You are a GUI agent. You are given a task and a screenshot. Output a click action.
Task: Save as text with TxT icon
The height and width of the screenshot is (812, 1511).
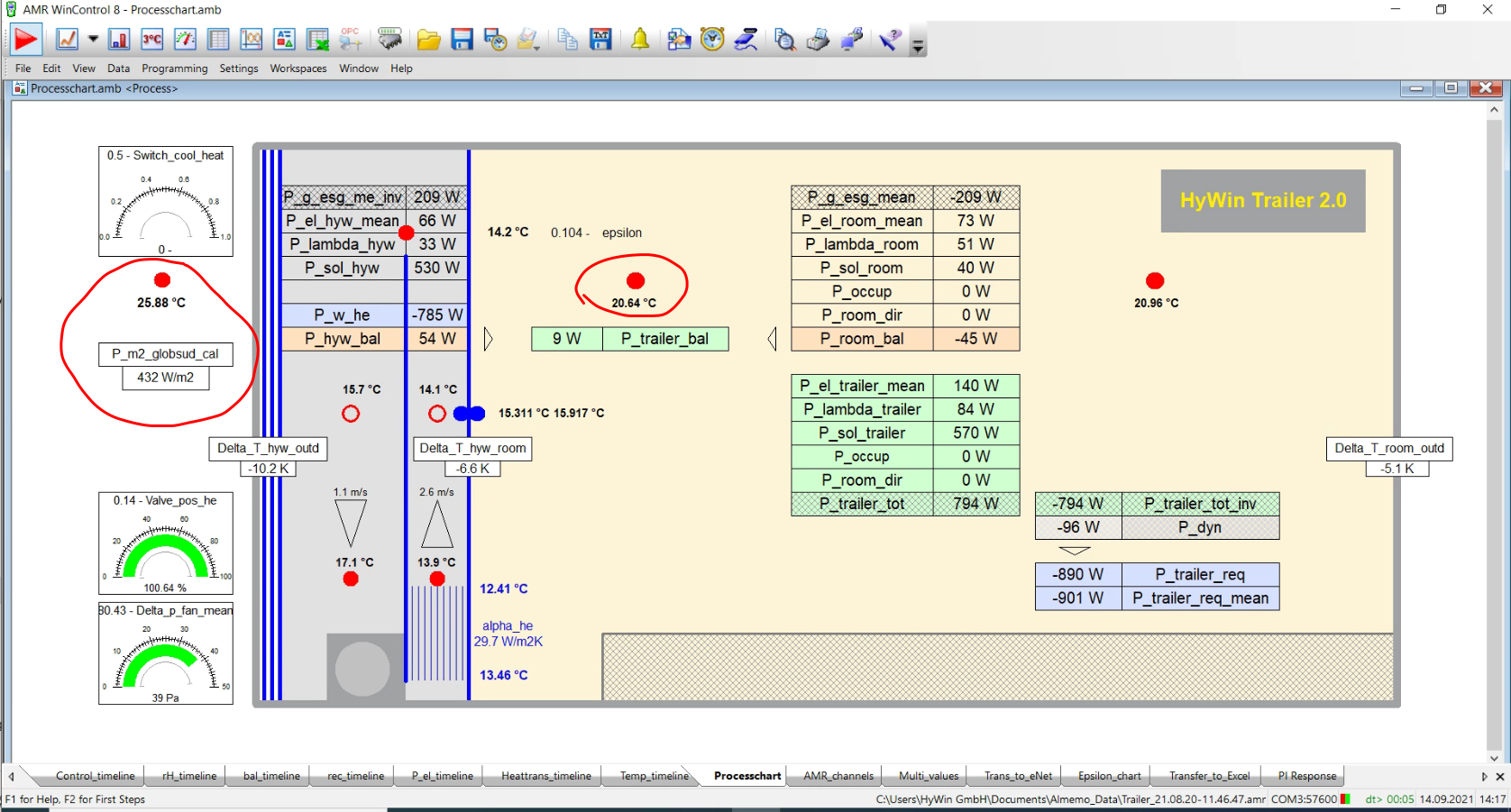click(x=600, y=39)
